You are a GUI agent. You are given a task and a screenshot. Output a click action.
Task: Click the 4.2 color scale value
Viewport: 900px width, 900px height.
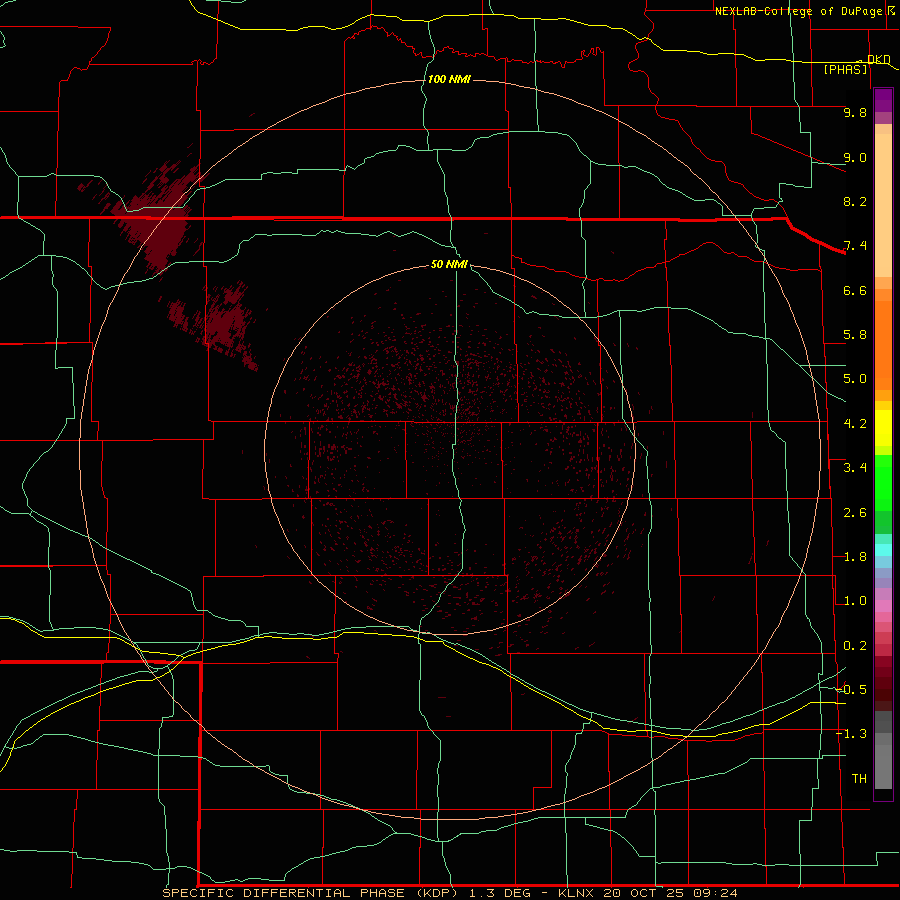tap(855, 424)
